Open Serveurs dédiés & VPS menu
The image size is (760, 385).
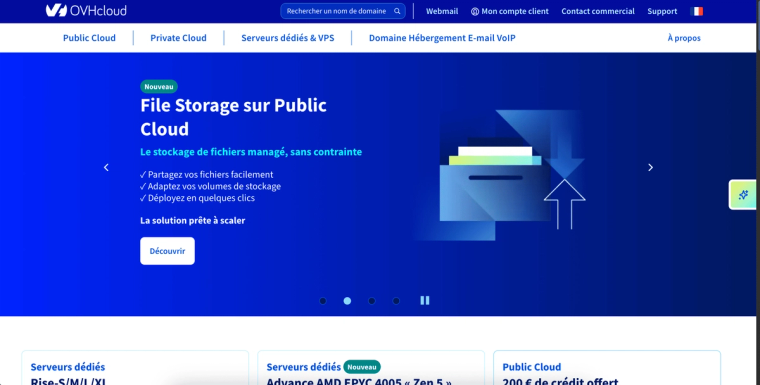pos(288,38)
